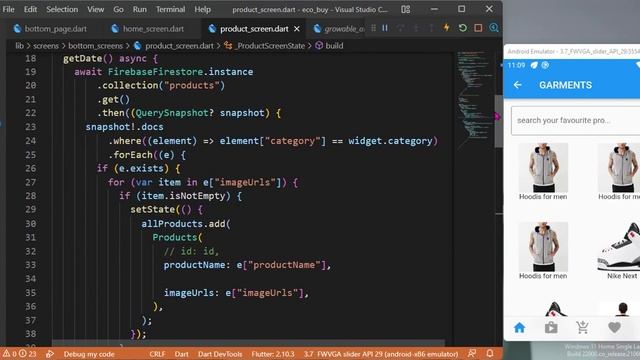Click lib in the breadcrumb
Image resolution: width=640 pixels, height=360 pixels.
(19, 46)
